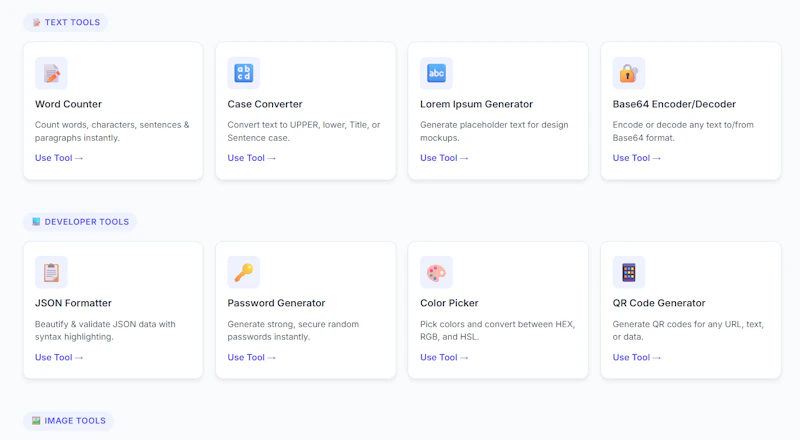Click description 'Convert text to UPPER, lower, Title, or Sentence case.'
800x440 pixels.
(x=304, y=131)
